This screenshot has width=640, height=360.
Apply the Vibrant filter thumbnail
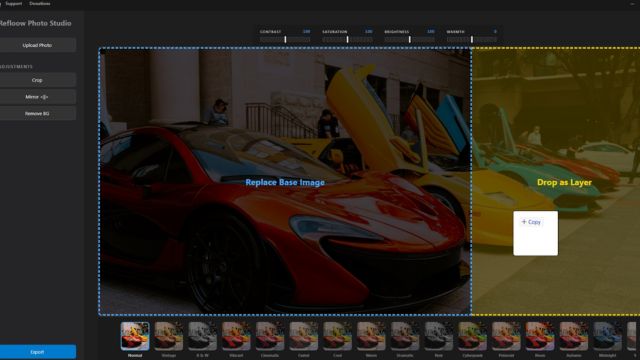236,336
